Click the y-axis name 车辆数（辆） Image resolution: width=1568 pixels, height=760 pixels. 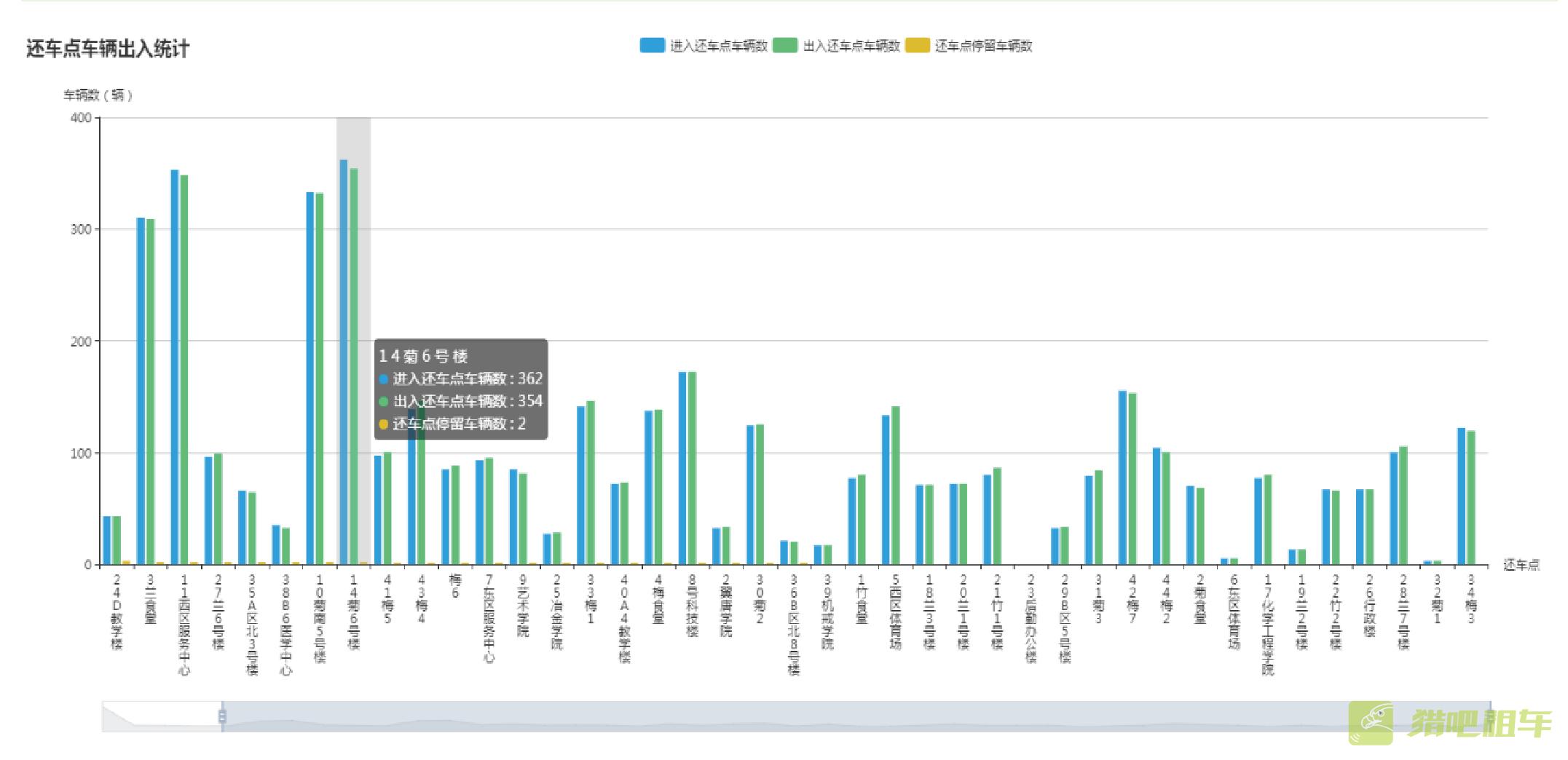pyautogui.click(x=98, y=95)
